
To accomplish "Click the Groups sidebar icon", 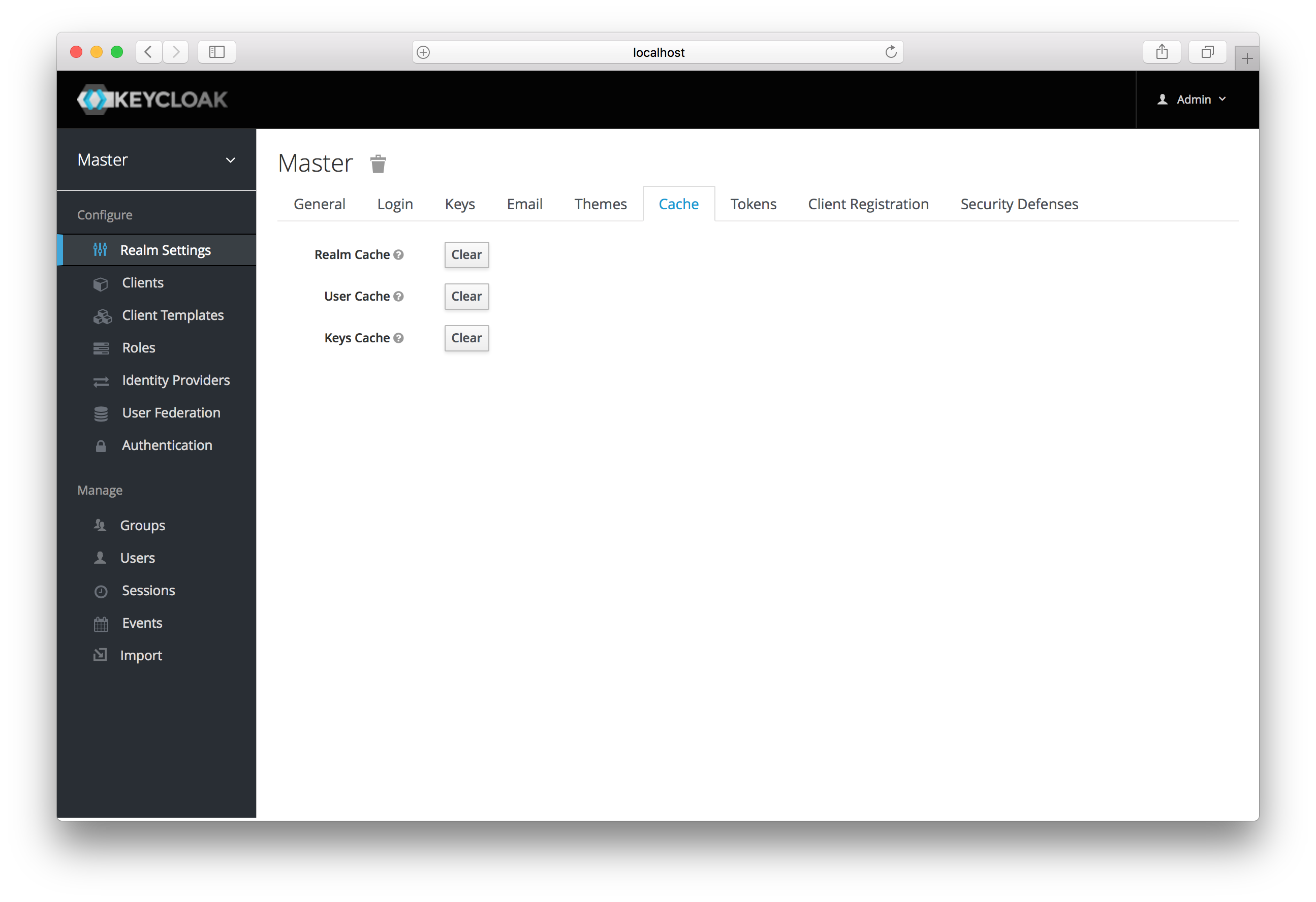I will pyautogui.click(x=100, y=525).
